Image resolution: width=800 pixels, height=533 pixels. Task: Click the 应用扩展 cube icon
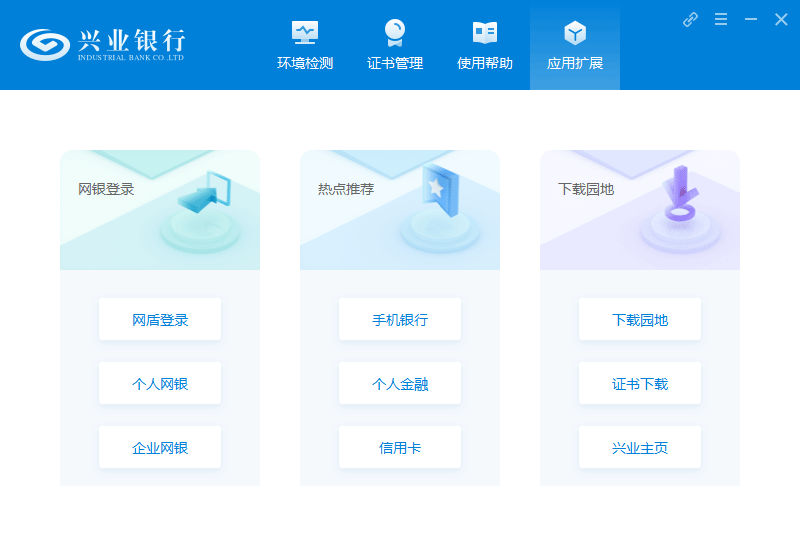coord(575,33)
